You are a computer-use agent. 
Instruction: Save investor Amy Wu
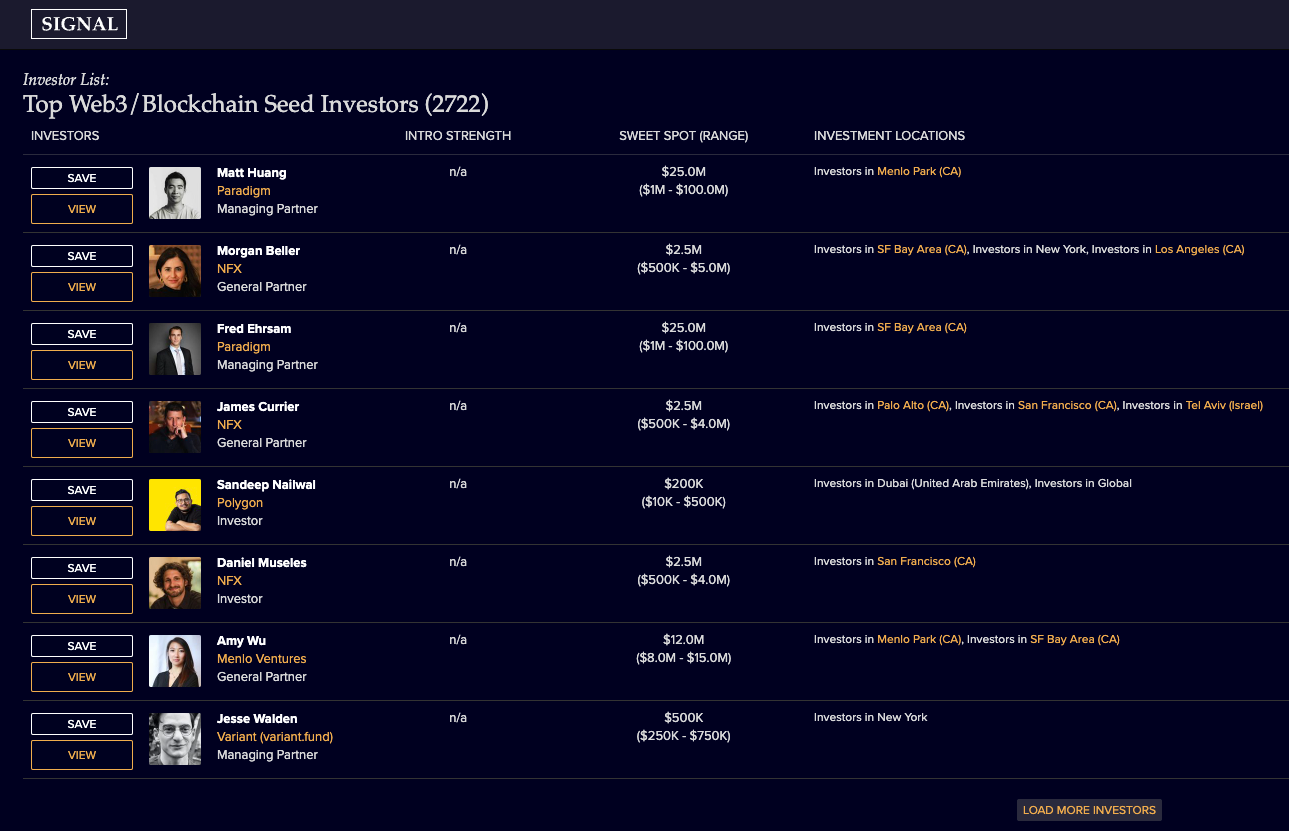(82, 646)
